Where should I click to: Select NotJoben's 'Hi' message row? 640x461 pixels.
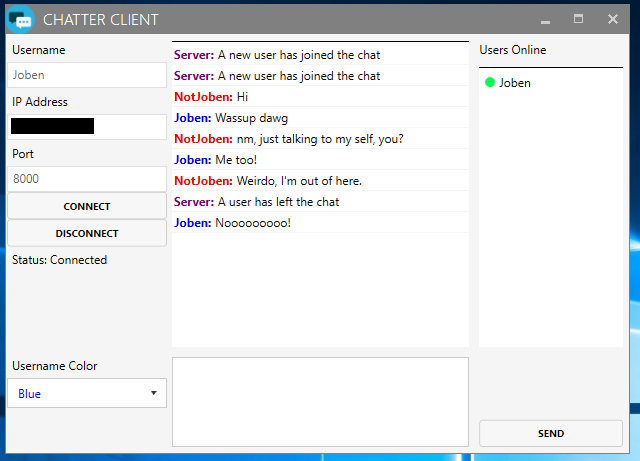coord(320,97)
